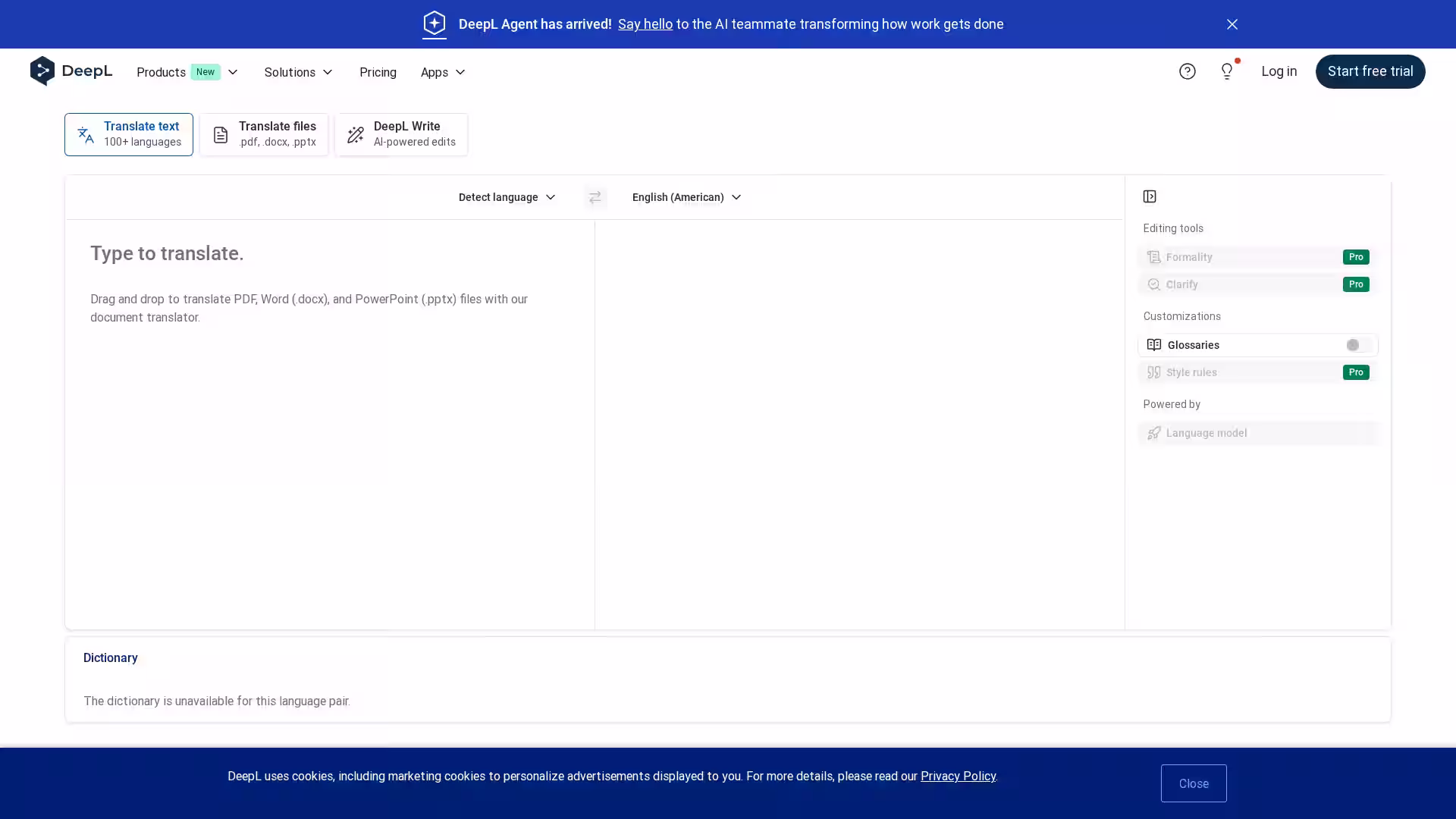
Task: Toggle the Glossaries switch on
Action: click(1357, 345)
